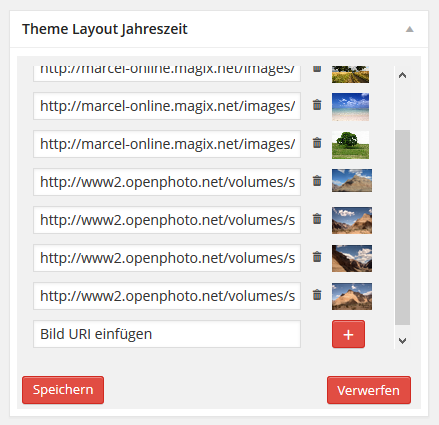Click URL field beside the dark valley slope thumbnail

tap(167, 258)
